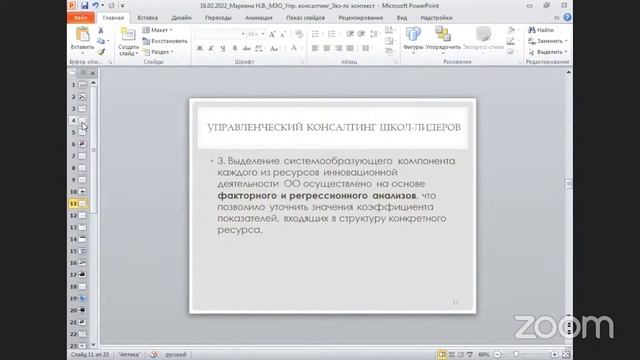Image resolution: width=640 pixels, height=360 pixels.
Task: Click the Format Painter brush icon
Action: 101,52
